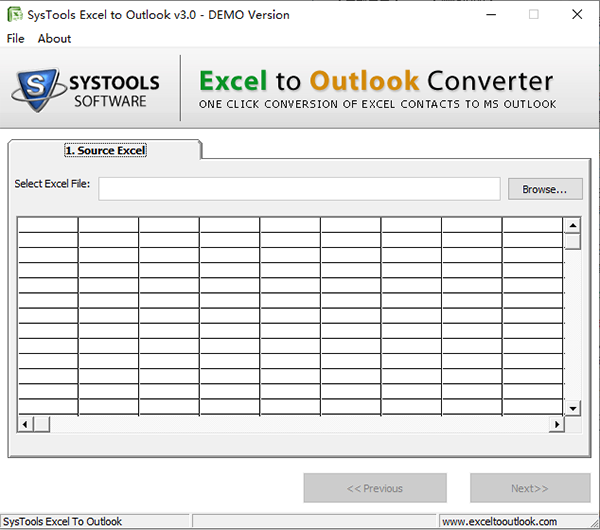Click the <<Previous button
Screen dimensions: 600x530
coord(375,488)
